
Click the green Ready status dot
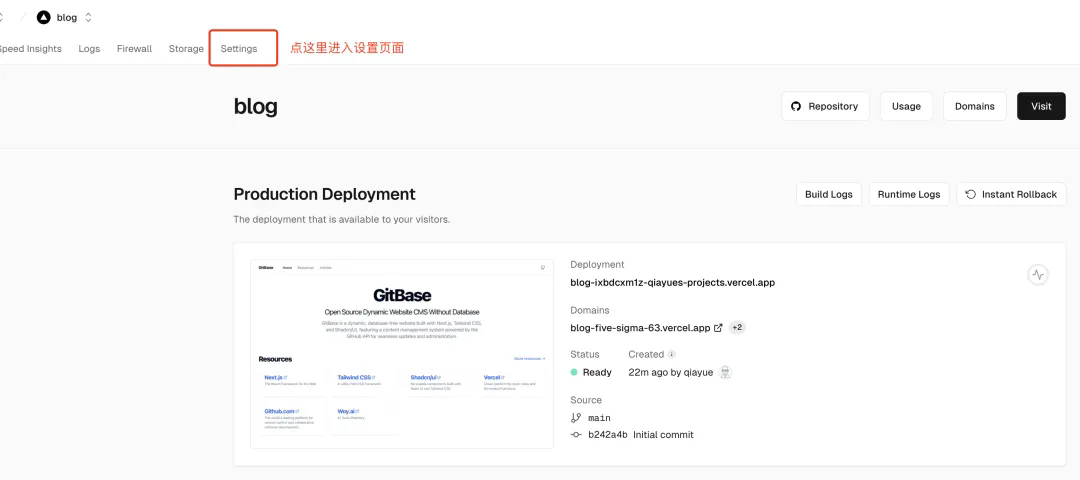click(574, 373)
